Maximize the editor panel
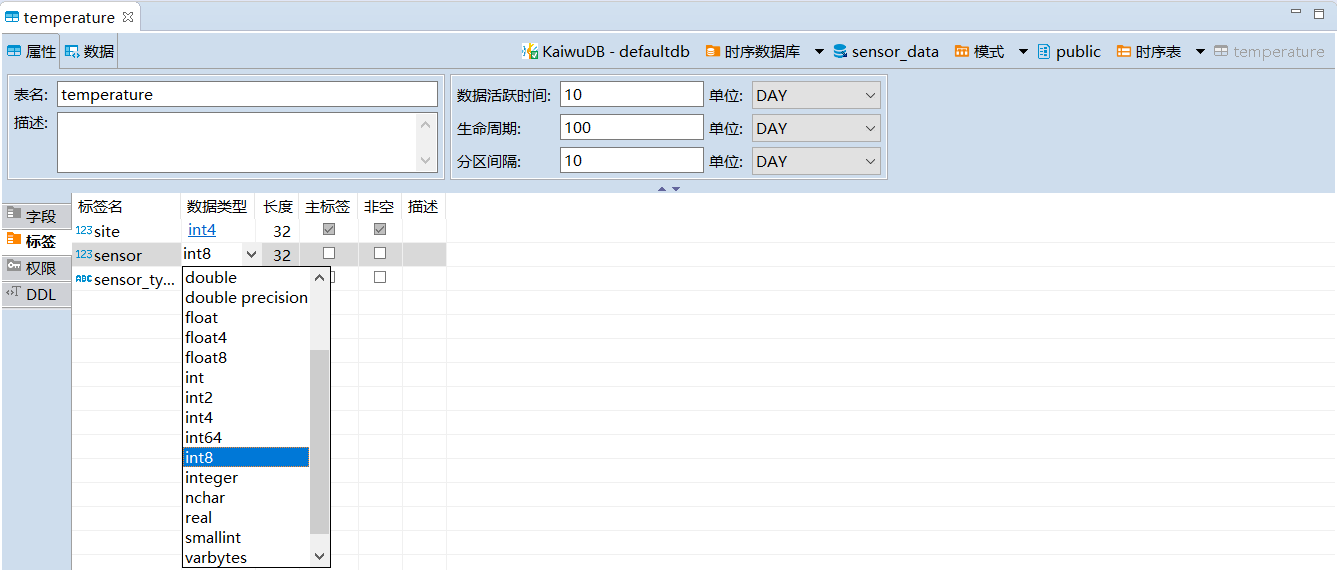 point(1318,13)
